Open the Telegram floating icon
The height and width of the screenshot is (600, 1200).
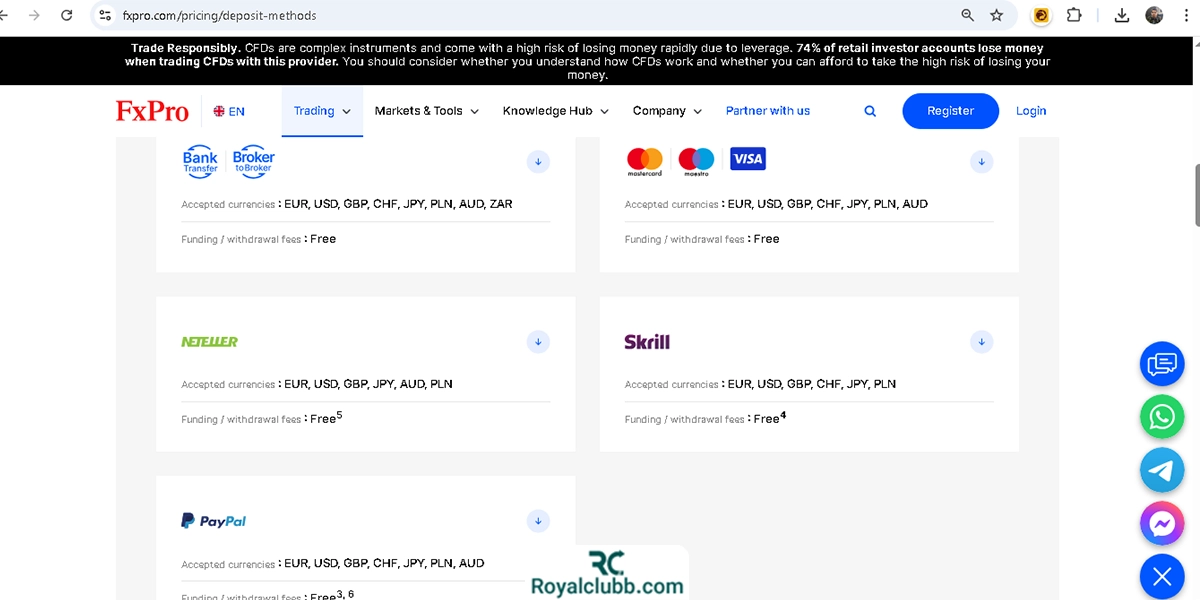click(x=1162, y=469)
